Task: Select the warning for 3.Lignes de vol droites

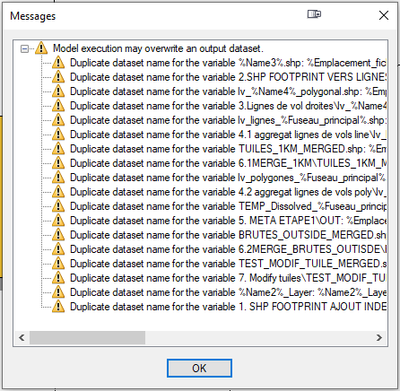Action: tap(228, 106)
